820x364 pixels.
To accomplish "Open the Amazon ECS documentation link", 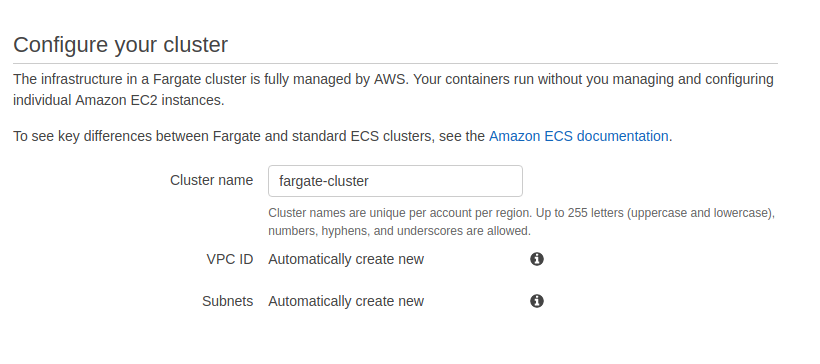I will (x=578, y=136).
